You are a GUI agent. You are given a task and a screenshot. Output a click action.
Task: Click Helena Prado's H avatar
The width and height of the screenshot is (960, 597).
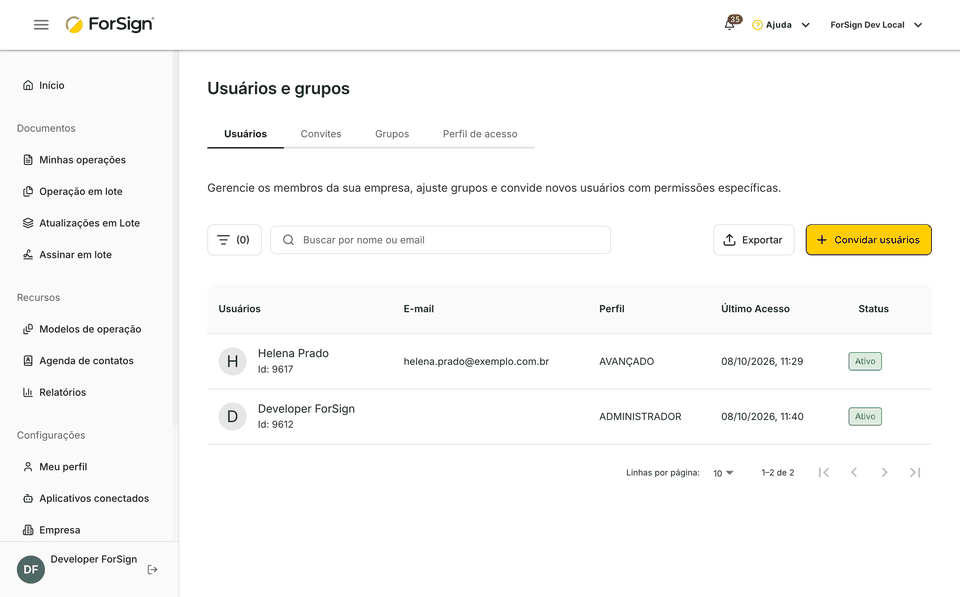pyautogui.click(x=233, y=361)
